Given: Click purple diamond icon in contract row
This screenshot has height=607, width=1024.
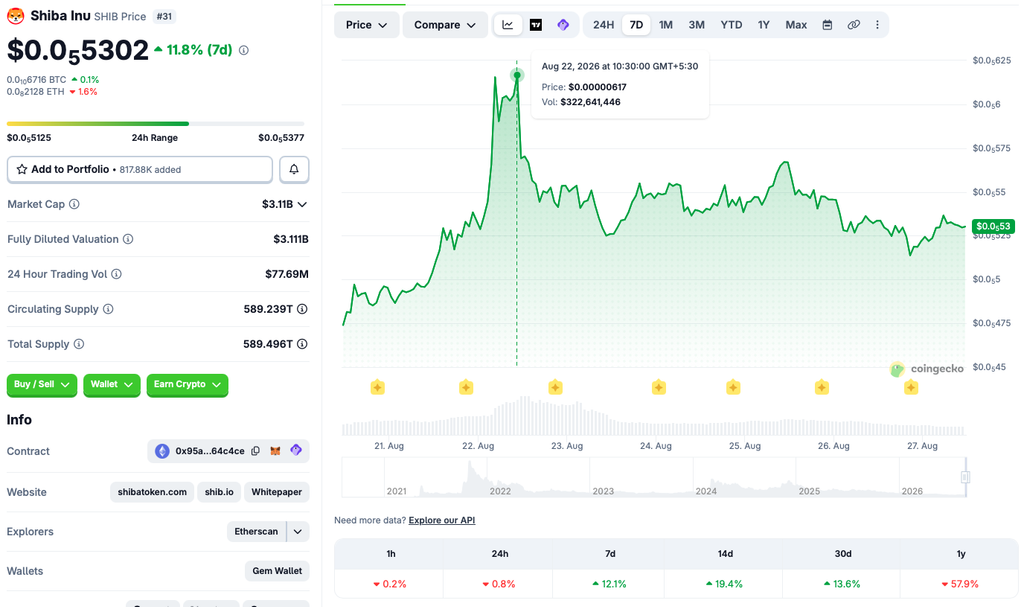Looking at the screenshot, I should [x=296, y=450].
